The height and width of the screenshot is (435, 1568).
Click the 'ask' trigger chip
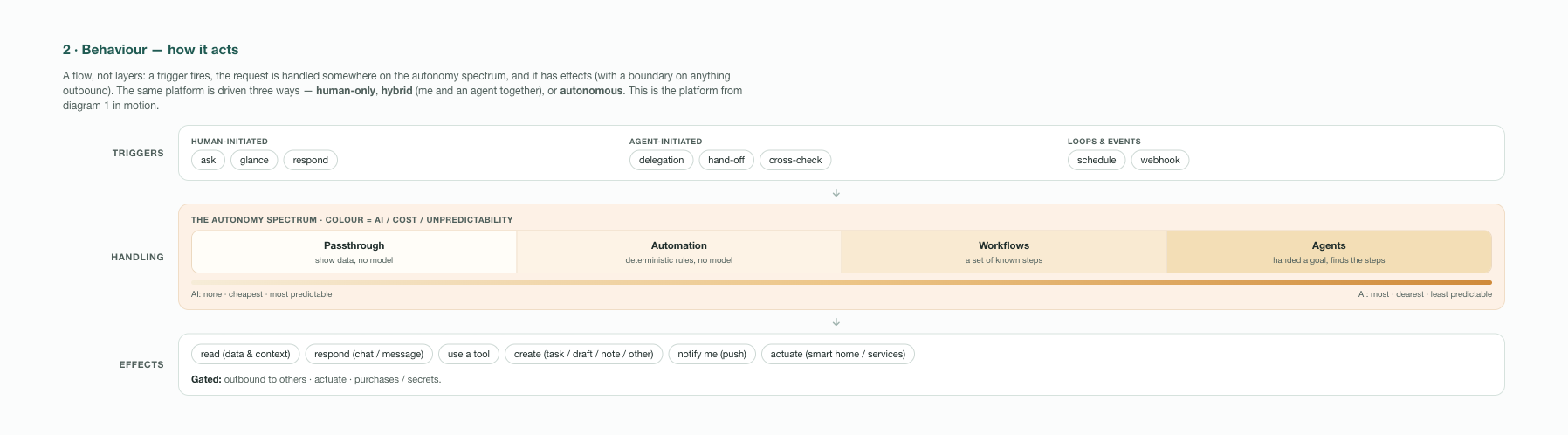pyautogui.click(x=208, y=160)
